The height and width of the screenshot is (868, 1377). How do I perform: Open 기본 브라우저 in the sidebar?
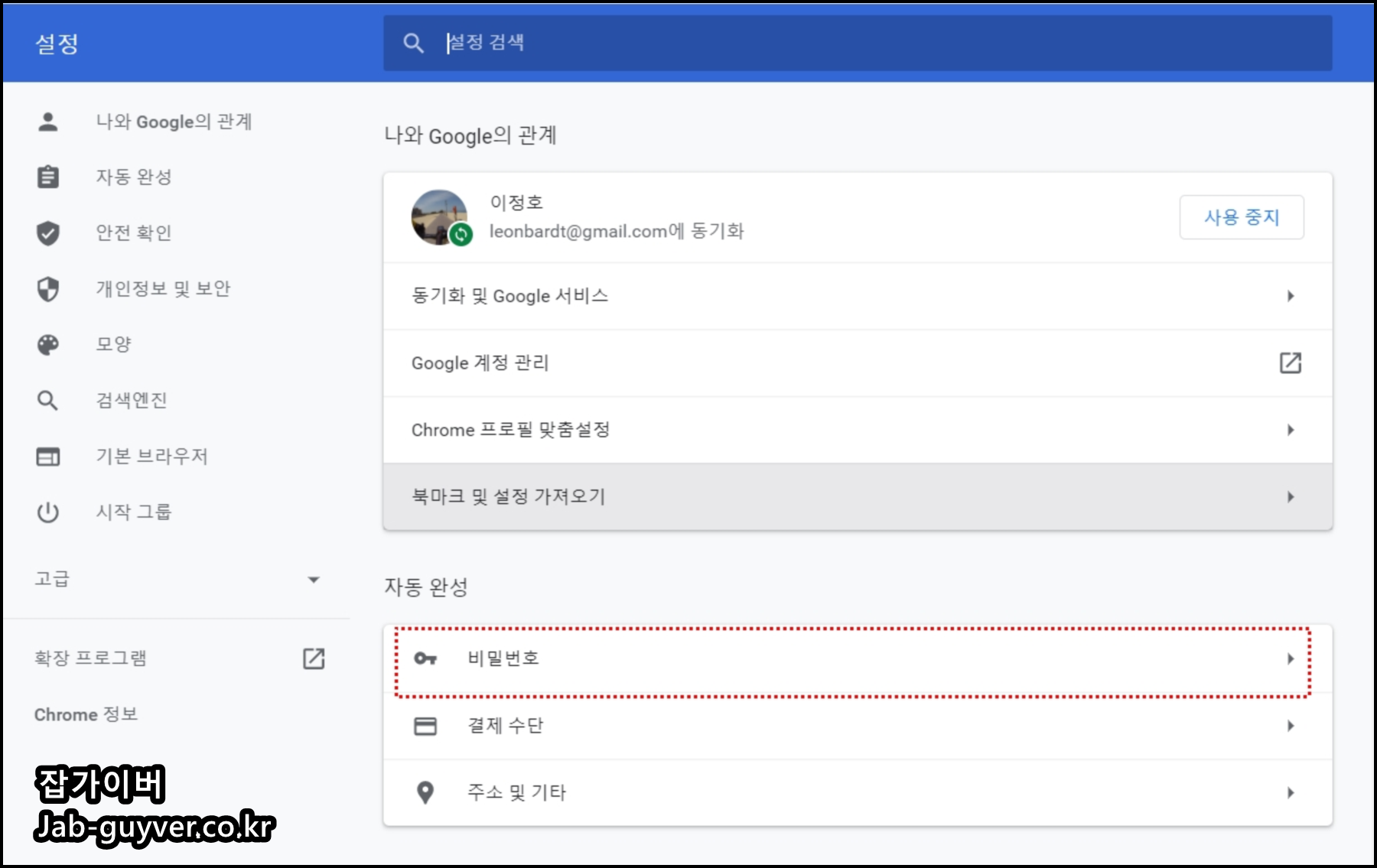click(x=151, y=457)
